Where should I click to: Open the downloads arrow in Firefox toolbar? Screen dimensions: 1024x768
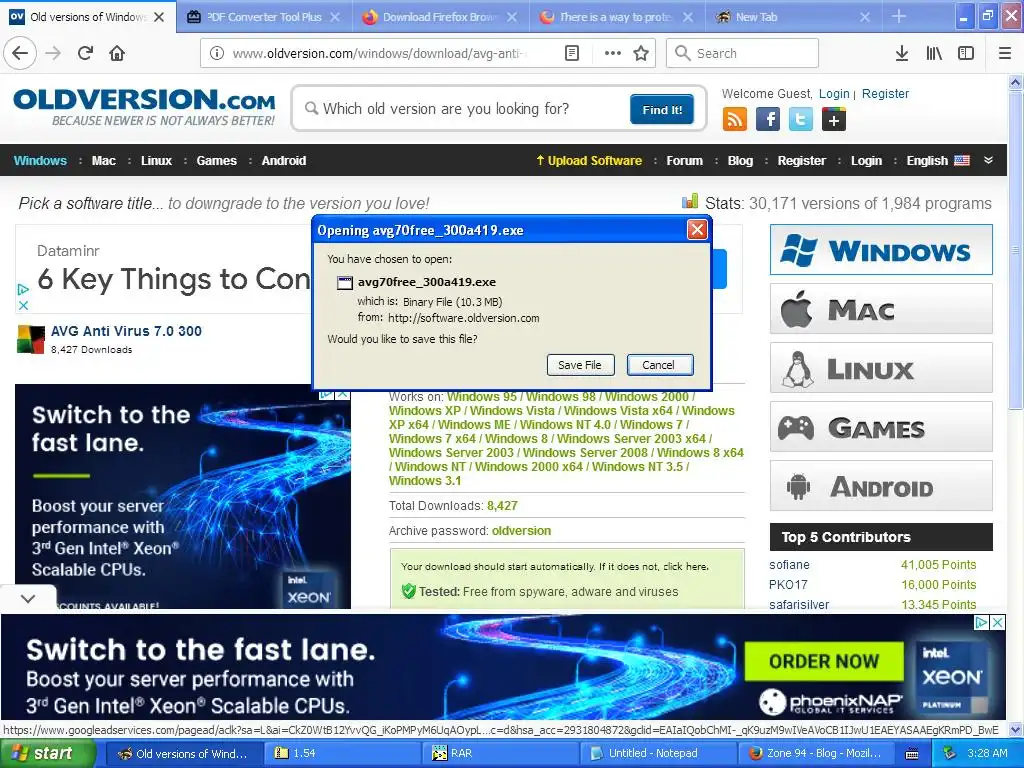click(x=902, y=53)
